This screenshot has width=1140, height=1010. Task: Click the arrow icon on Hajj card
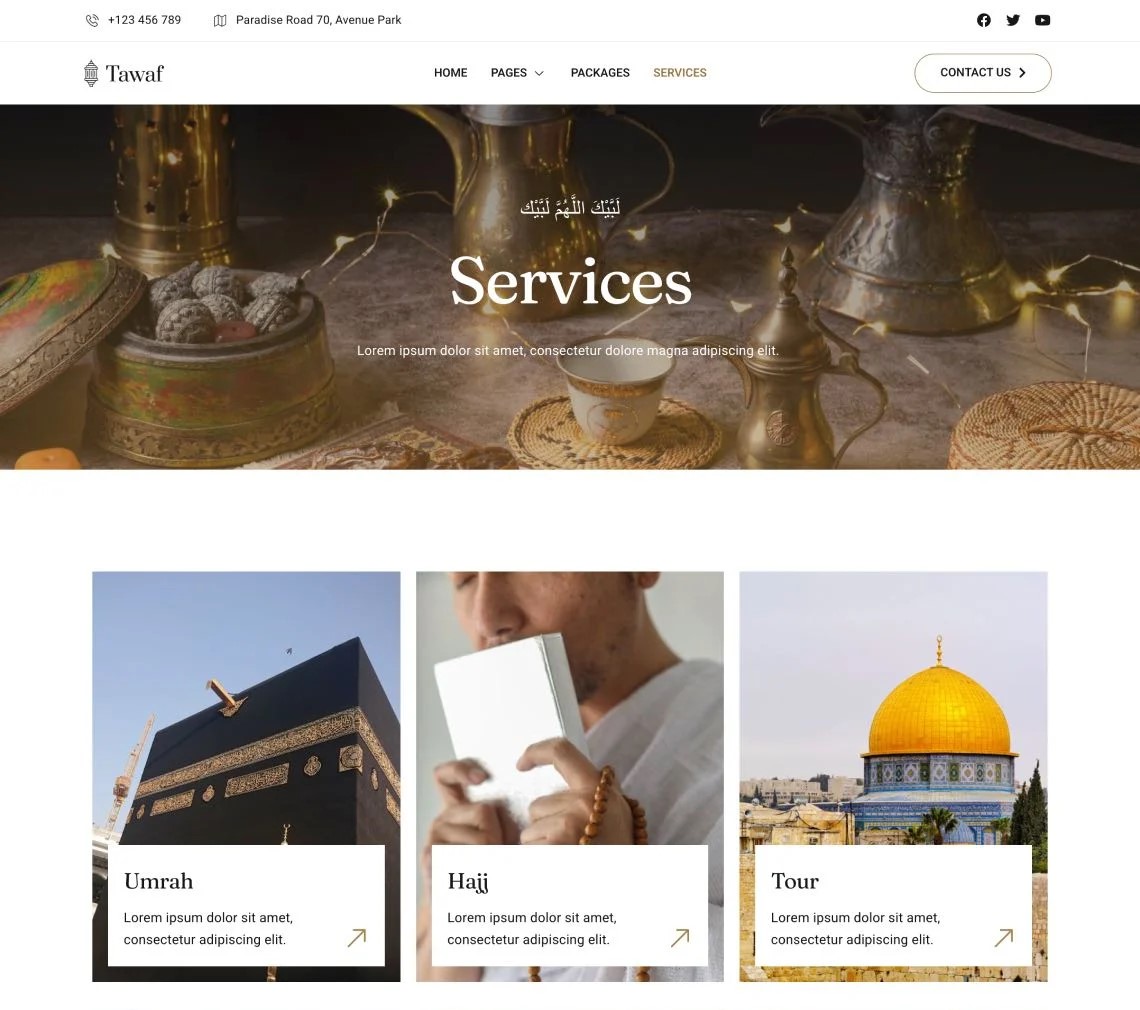681,937
